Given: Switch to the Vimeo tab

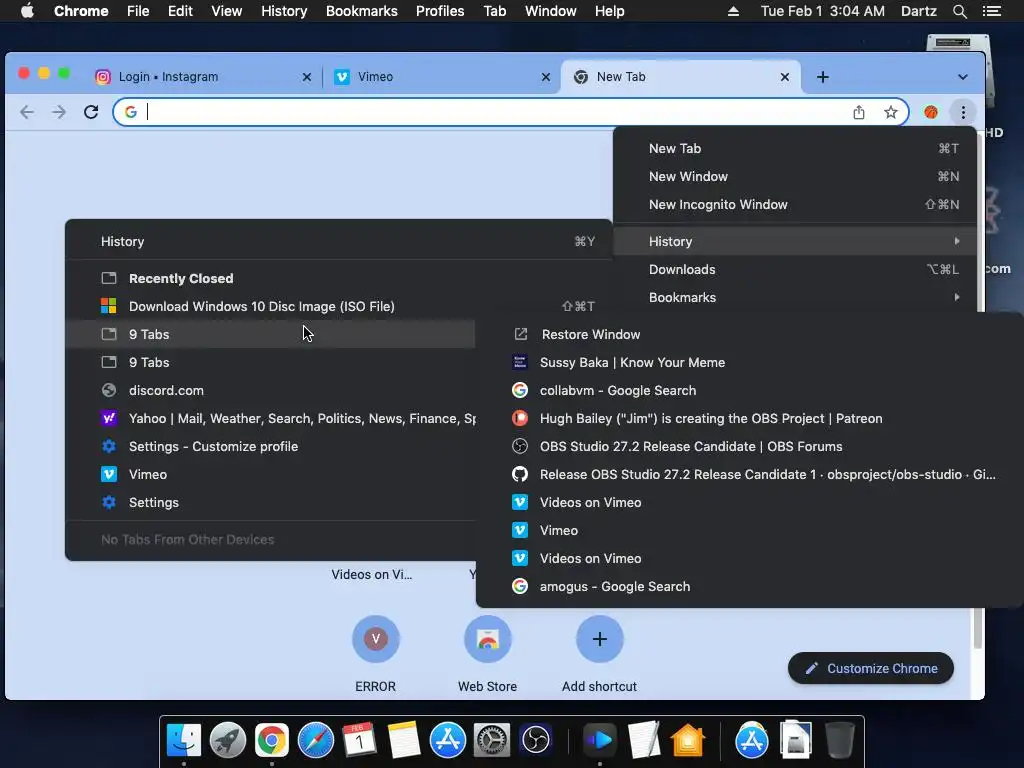Looking at the screenshot, I should pos(442,77).
